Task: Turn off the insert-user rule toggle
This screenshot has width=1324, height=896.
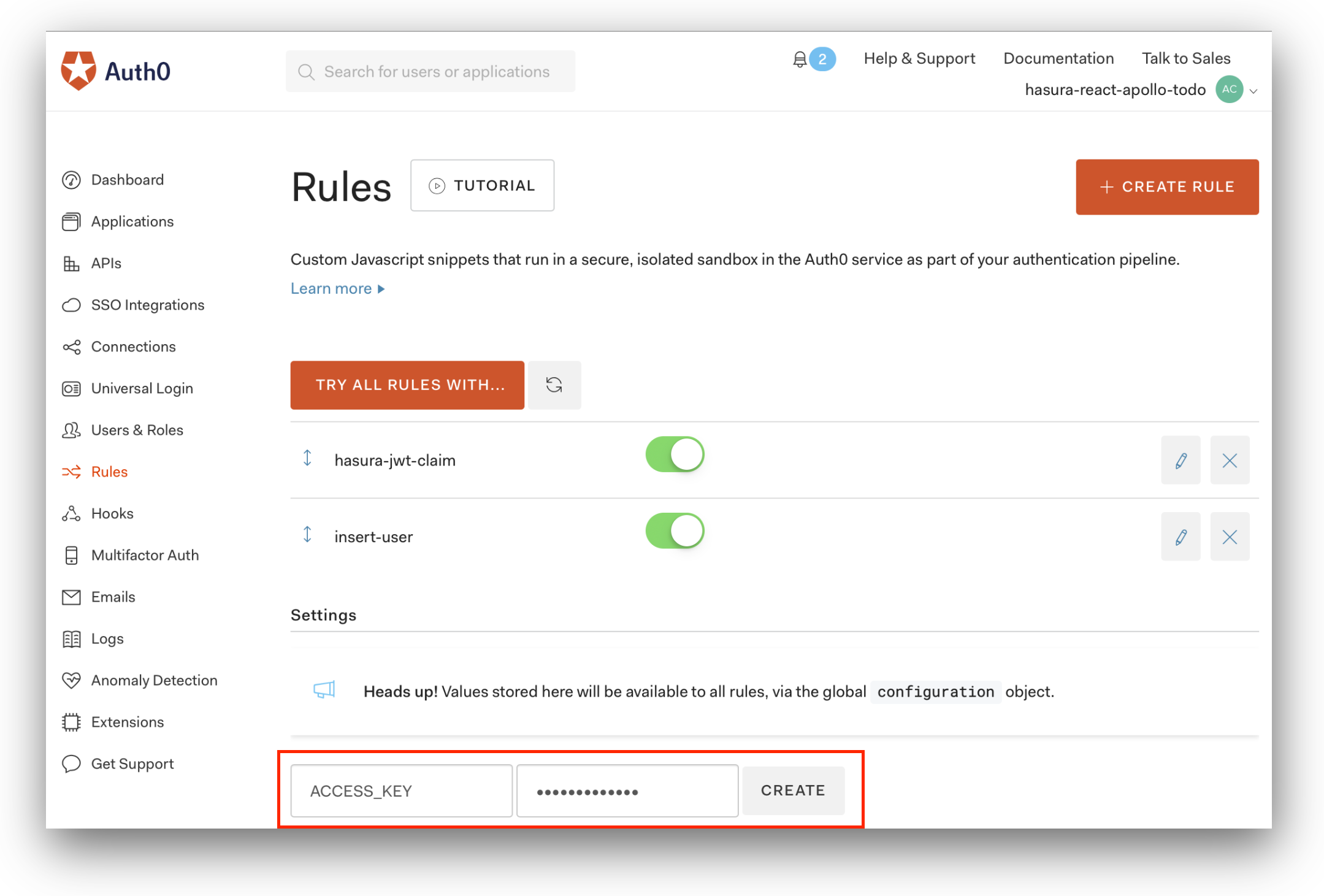Action: click(675, 531)
